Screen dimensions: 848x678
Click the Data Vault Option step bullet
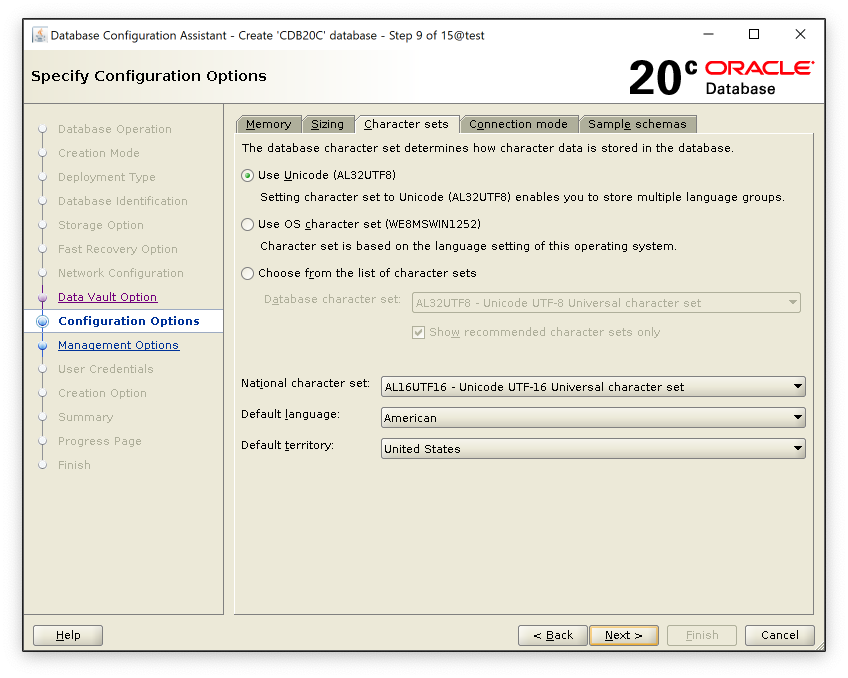(42, 298)
